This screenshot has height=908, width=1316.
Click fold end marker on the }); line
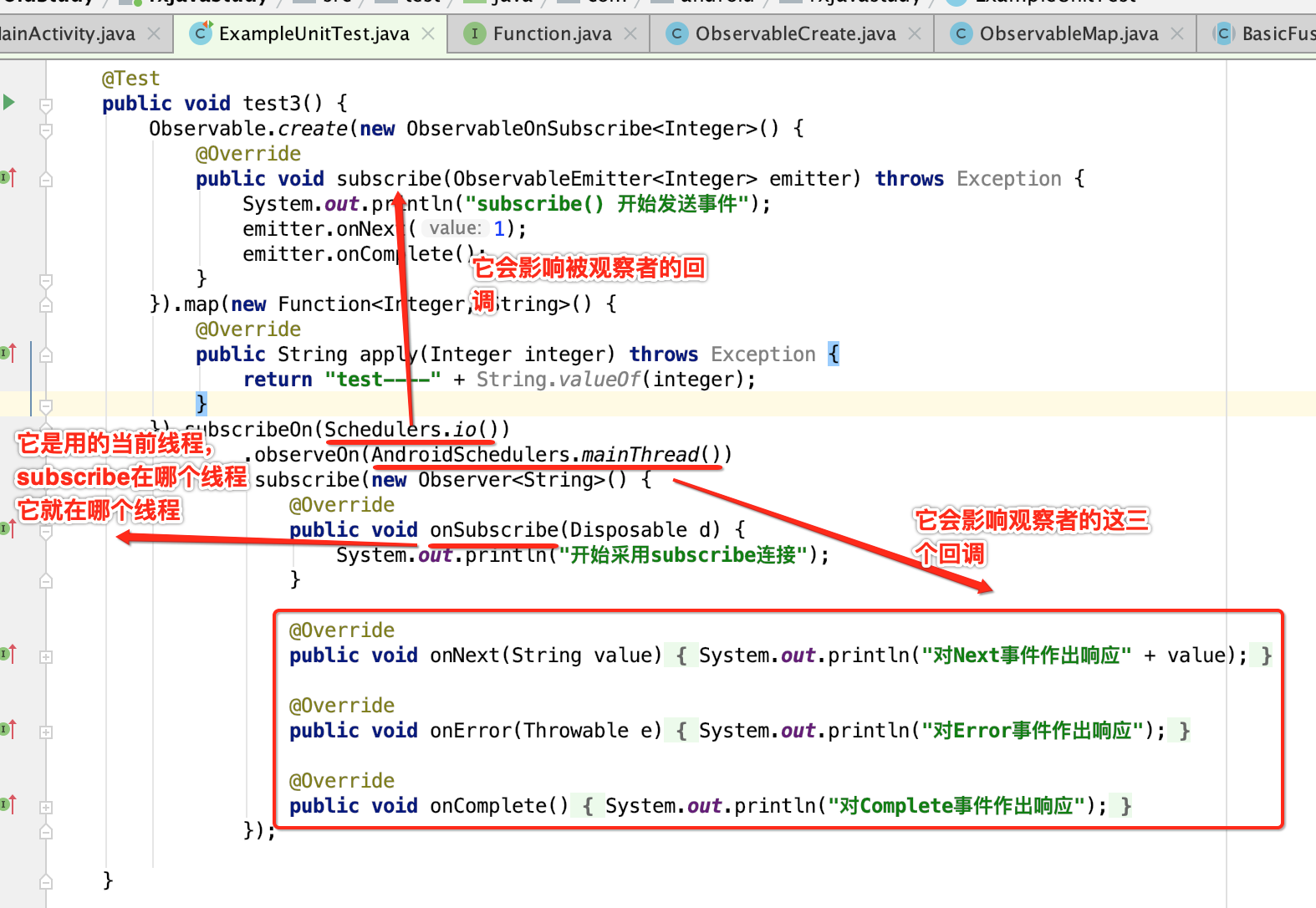click(46, 831)
